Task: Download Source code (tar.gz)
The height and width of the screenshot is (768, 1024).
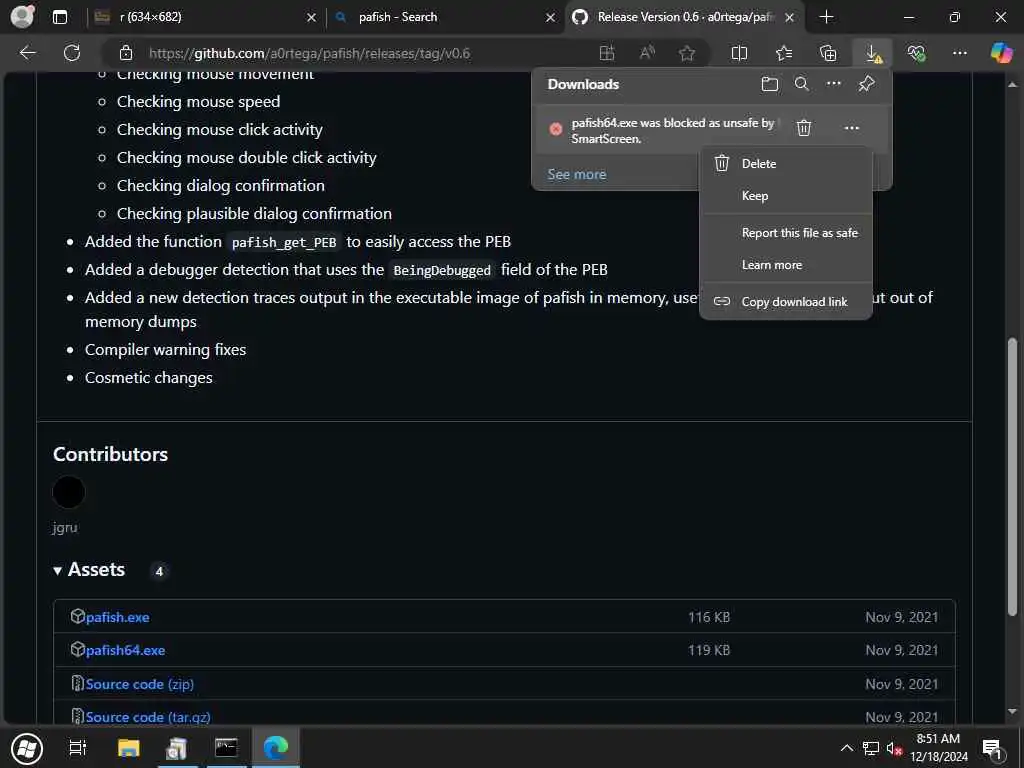Action: (x=148, y=717)
